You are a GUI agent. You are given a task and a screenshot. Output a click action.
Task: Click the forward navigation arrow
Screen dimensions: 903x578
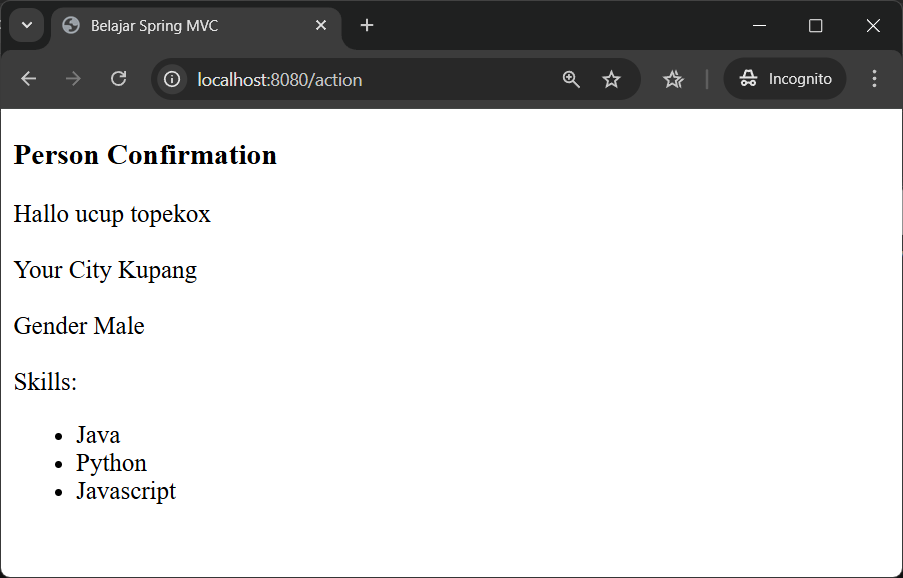click(73, 78)
